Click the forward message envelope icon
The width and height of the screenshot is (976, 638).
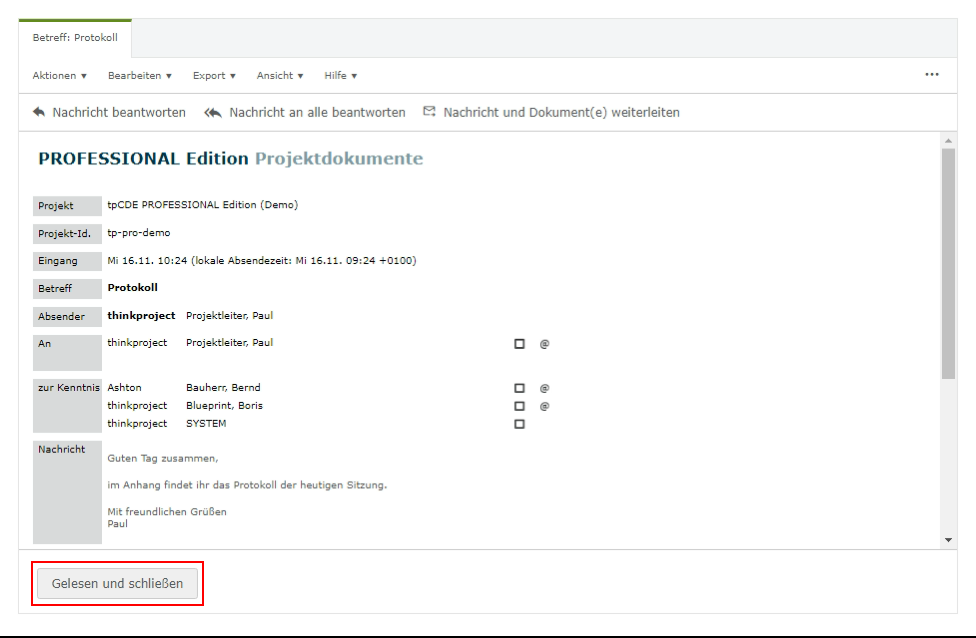coord(430,112)
